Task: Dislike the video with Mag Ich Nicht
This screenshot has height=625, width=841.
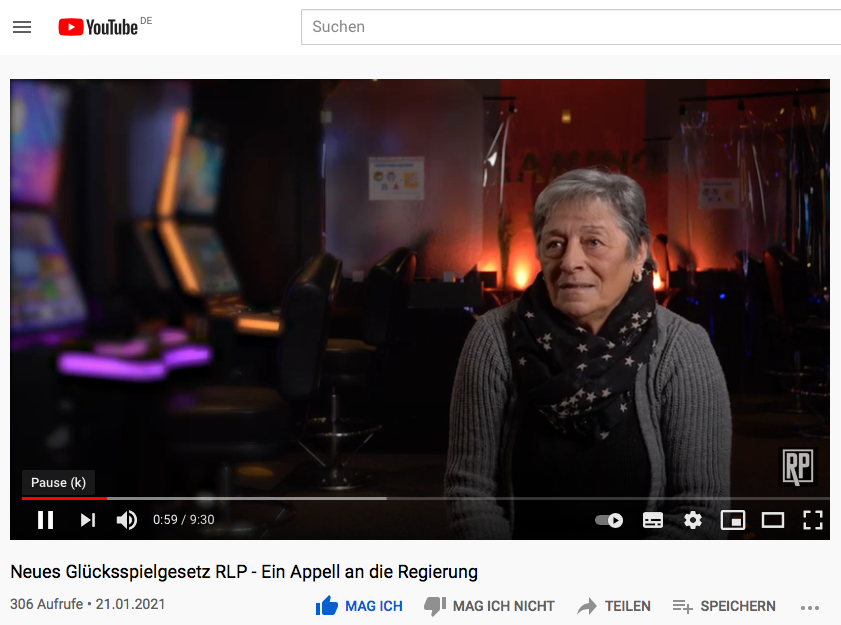Action: pyautogui.click(x=489, y=606)
